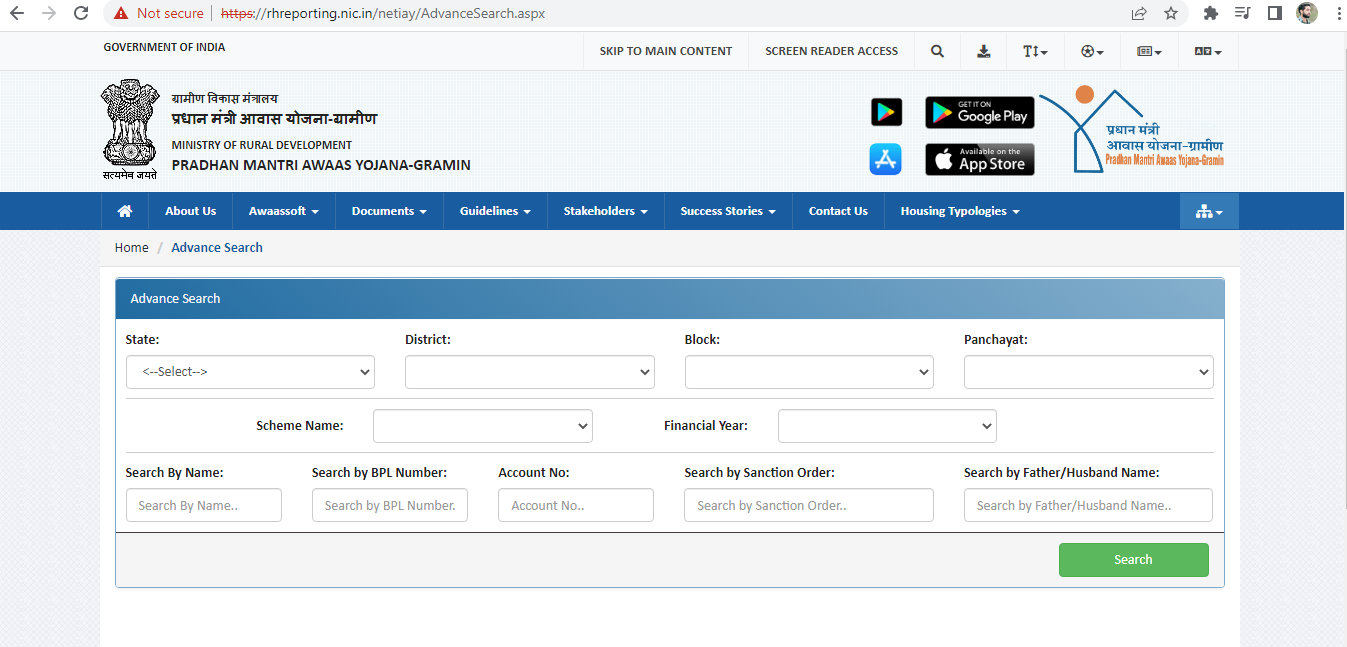
Task: Bookmark this page with star icon
Action: 1171,13
